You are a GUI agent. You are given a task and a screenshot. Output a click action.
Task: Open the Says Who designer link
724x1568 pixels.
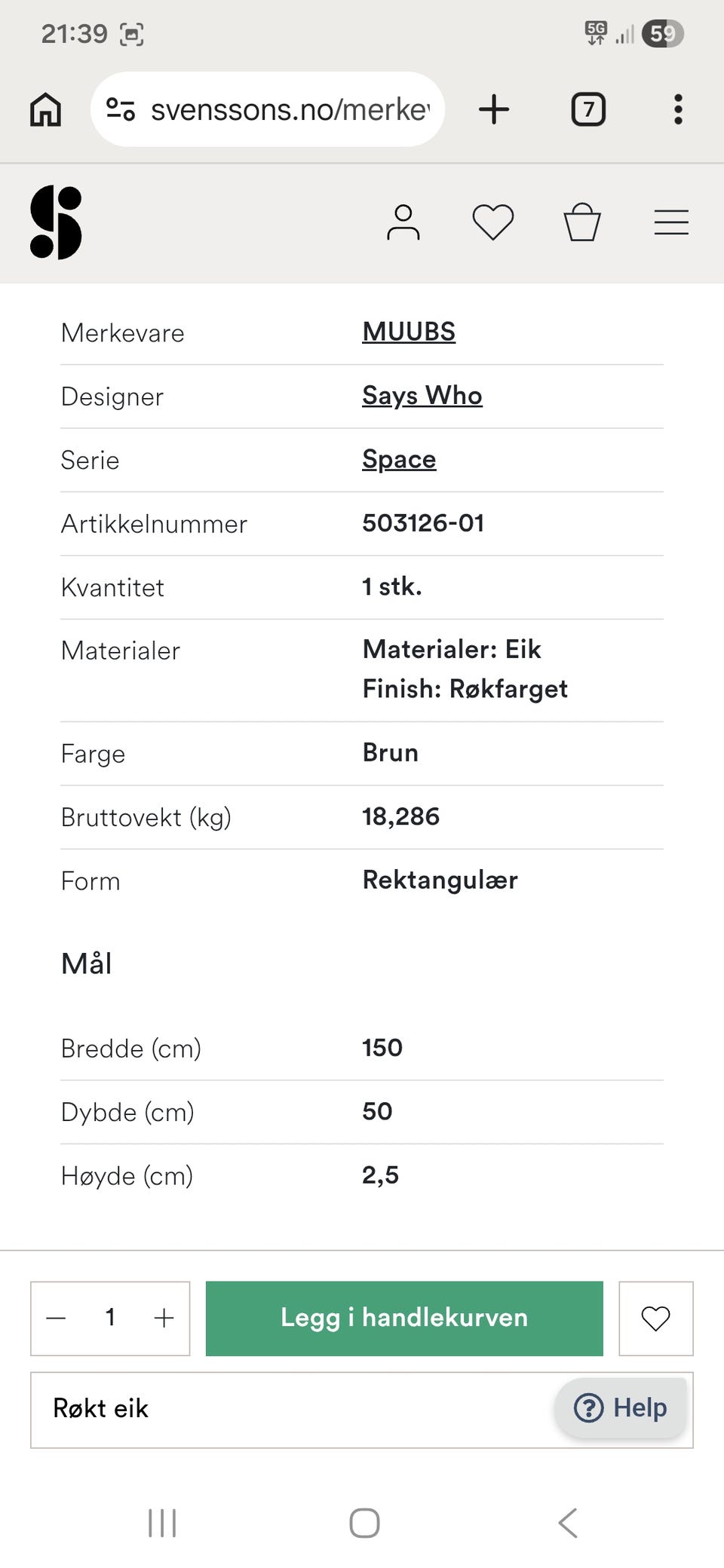pyautogui.click(x=422, y=396)
